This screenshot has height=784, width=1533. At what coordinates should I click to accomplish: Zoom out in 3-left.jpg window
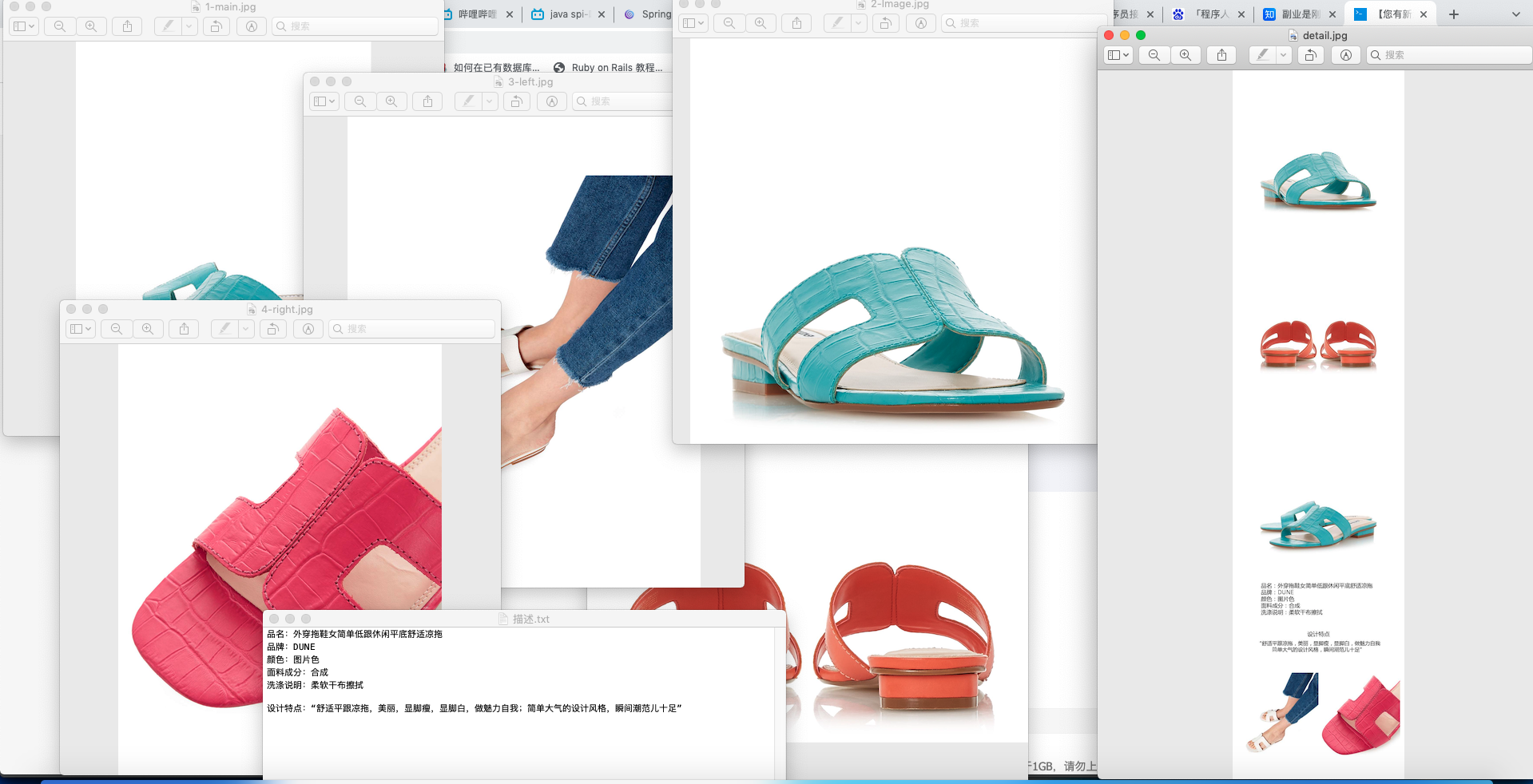click(x=360, y=101)
